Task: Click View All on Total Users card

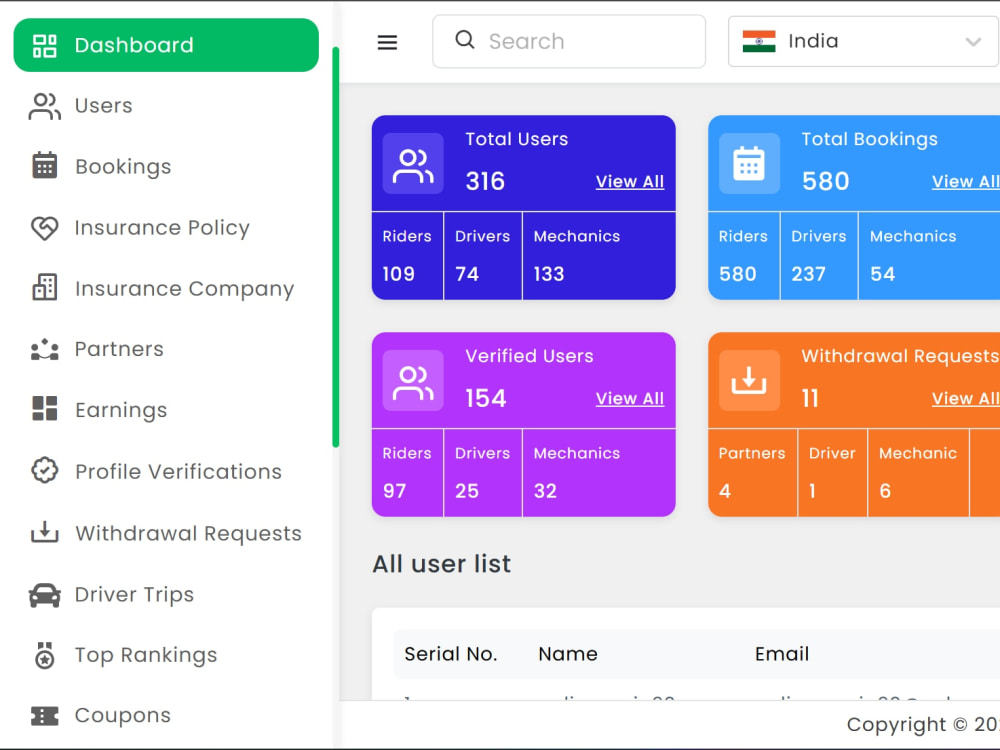Action: pos(629,182)
